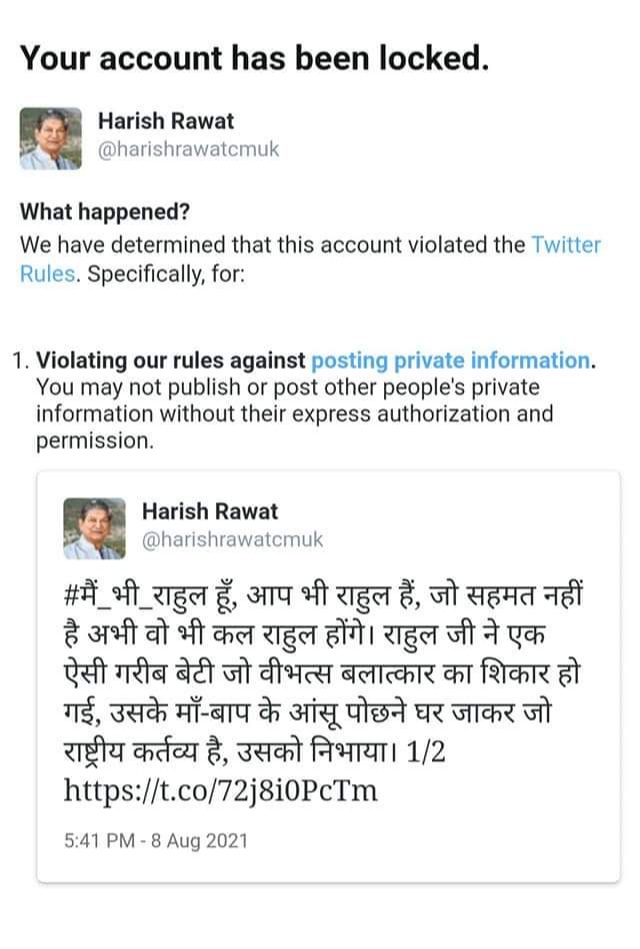Open the avatar inside the quoted tweet card
The image size is (640, 949).
[94, 528]
